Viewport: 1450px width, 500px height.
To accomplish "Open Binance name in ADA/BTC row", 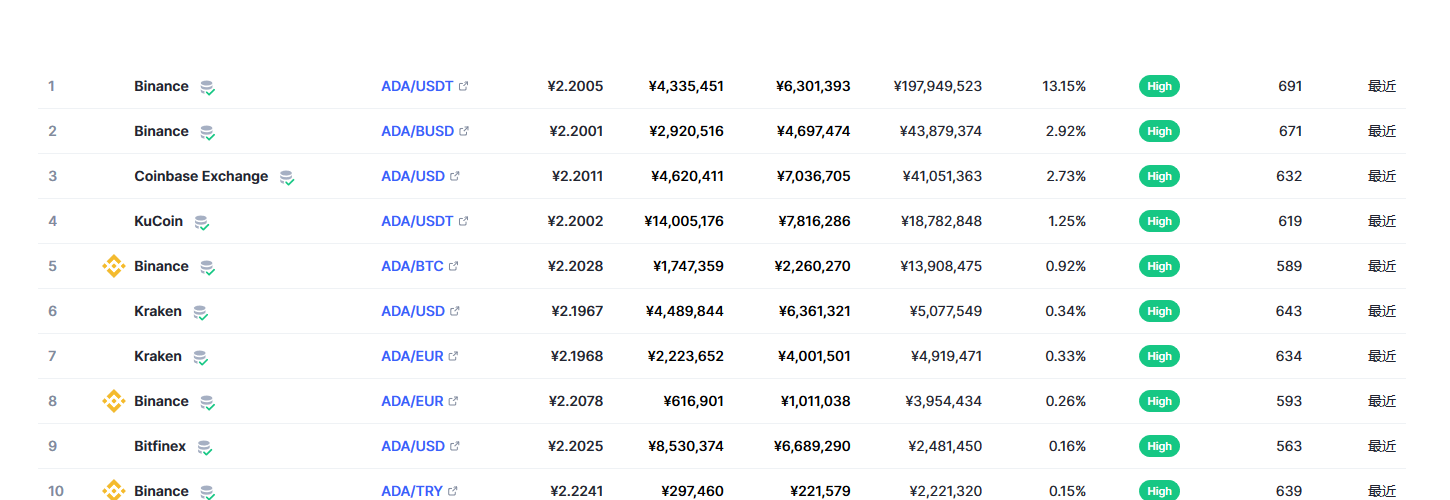I will point(161,266).
